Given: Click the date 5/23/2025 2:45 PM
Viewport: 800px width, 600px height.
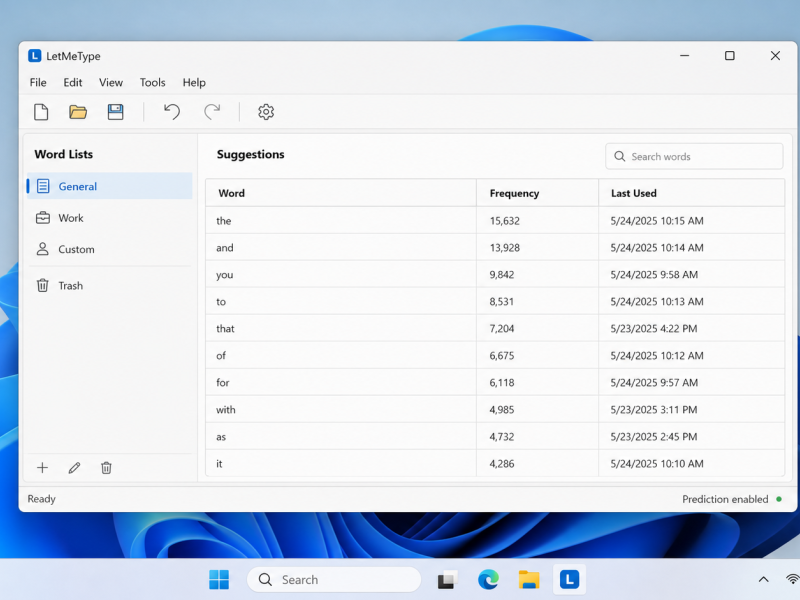Looking at the screenshot, I should click(654, 437).
